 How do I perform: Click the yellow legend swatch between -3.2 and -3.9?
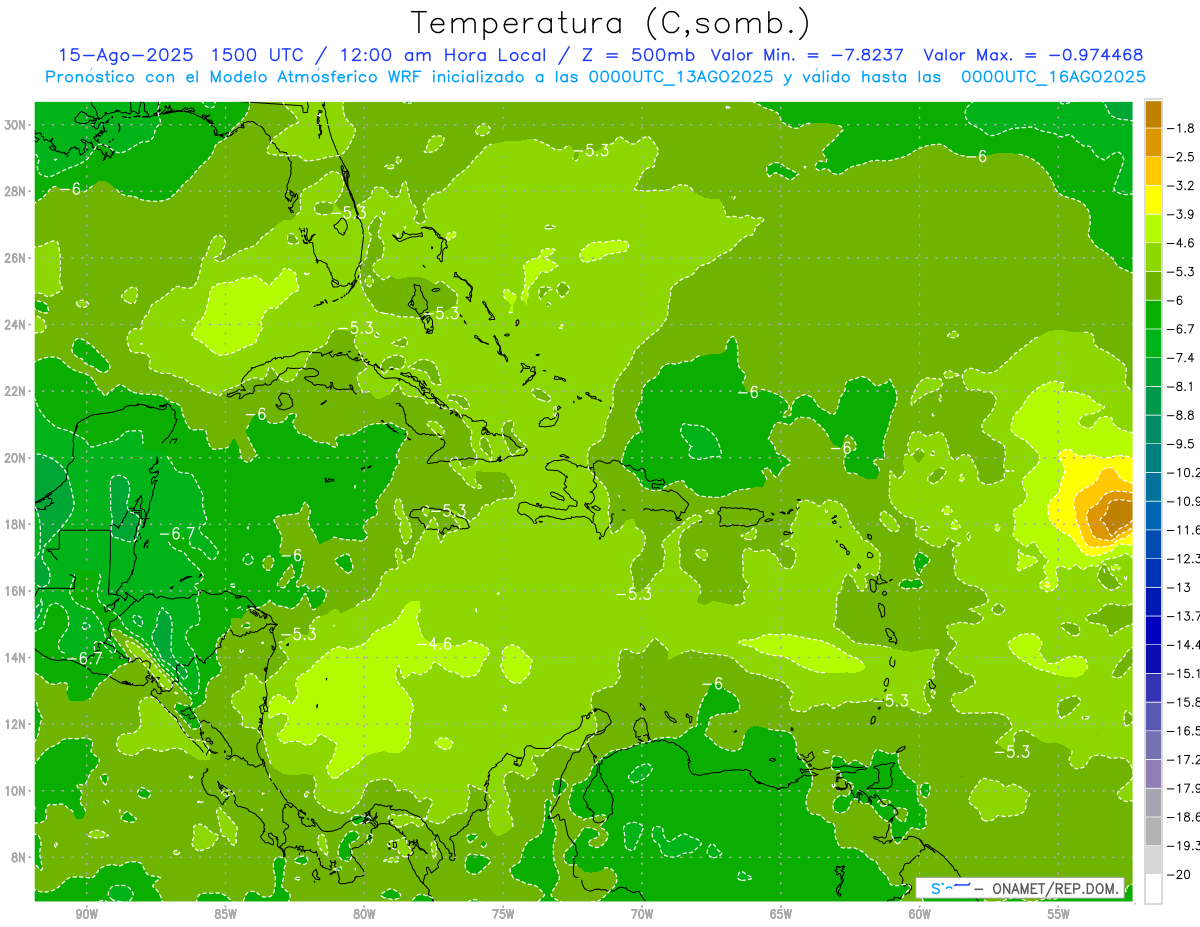[1153, 200]
